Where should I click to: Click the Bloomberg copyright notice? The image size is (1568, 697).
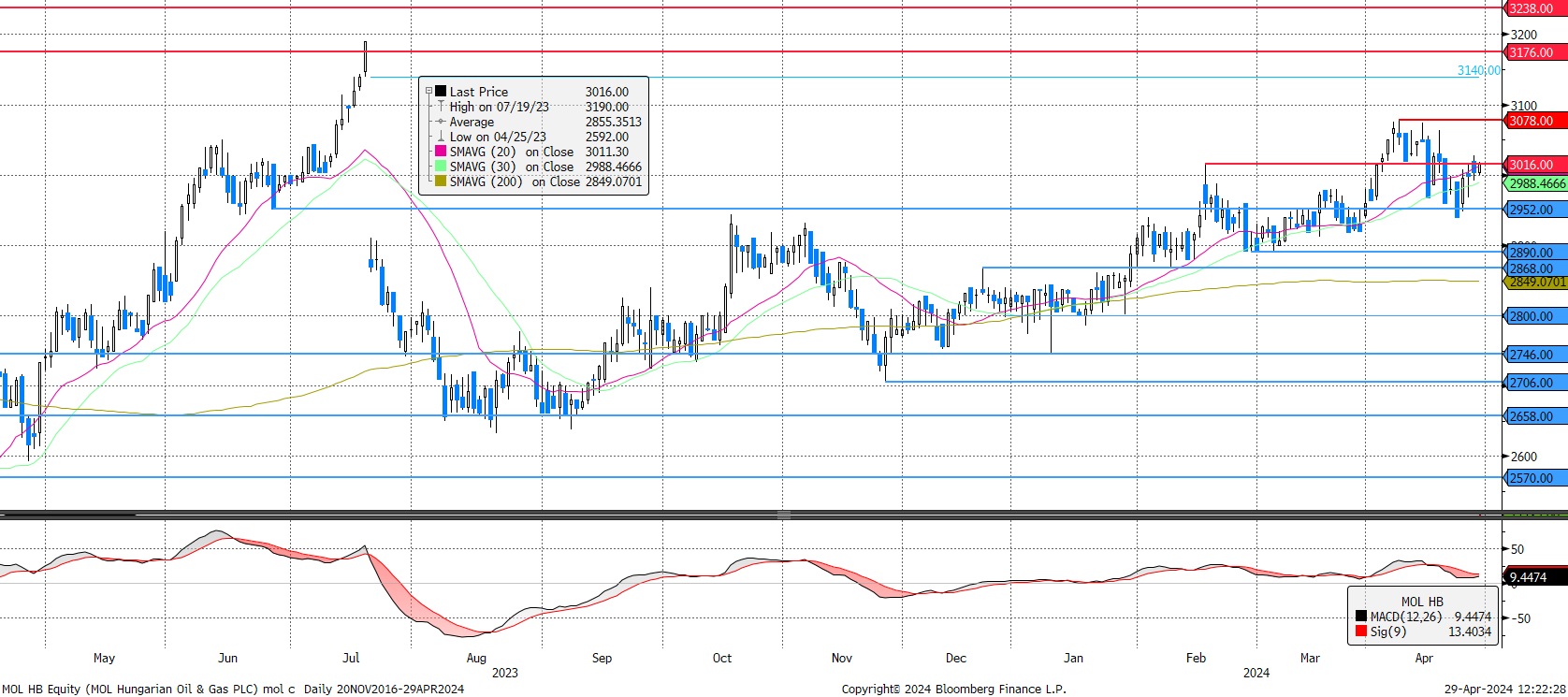(953, 690)
